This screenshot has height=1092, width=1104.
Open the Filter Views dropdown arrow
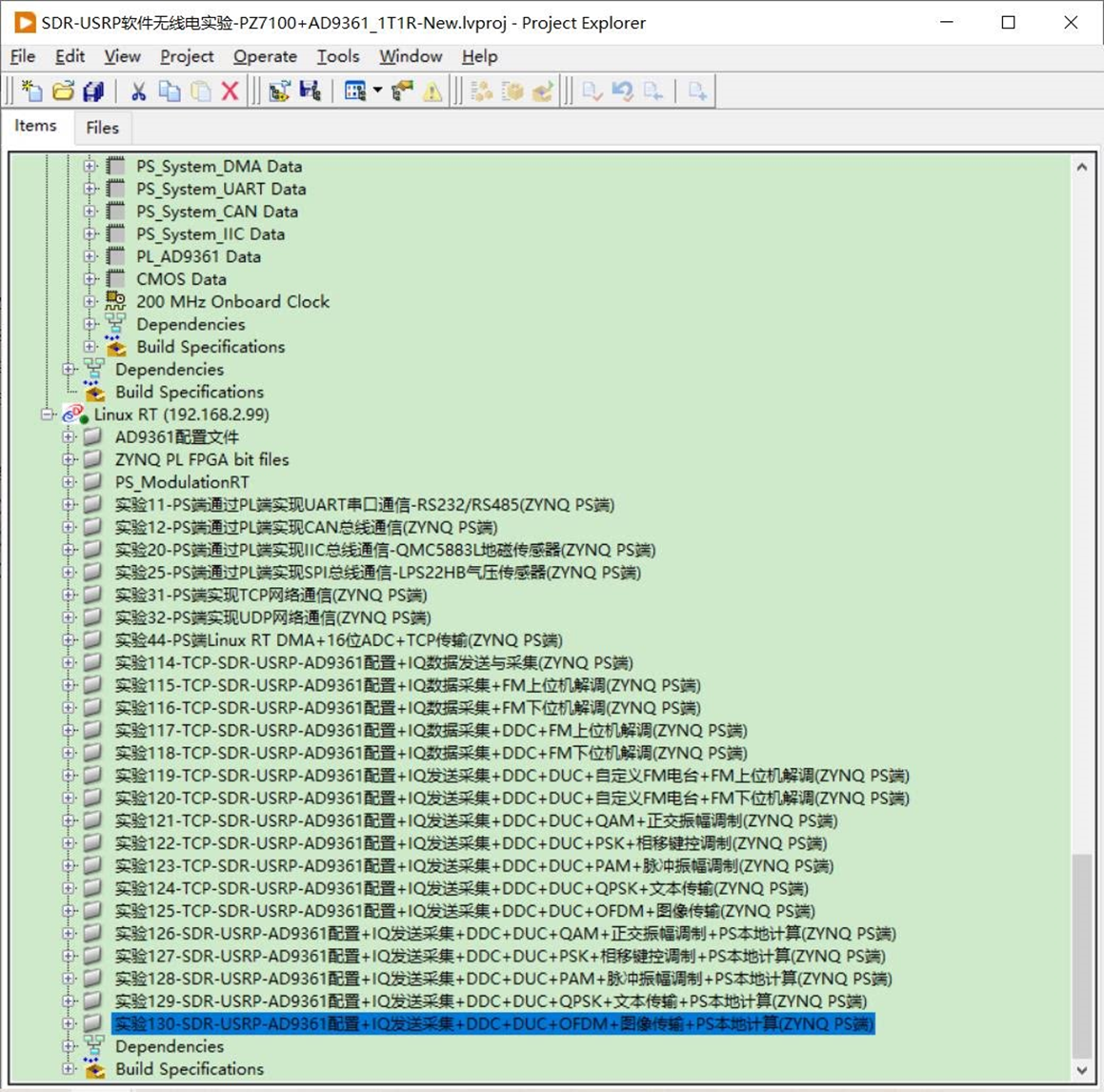click(x=377, y=91)
